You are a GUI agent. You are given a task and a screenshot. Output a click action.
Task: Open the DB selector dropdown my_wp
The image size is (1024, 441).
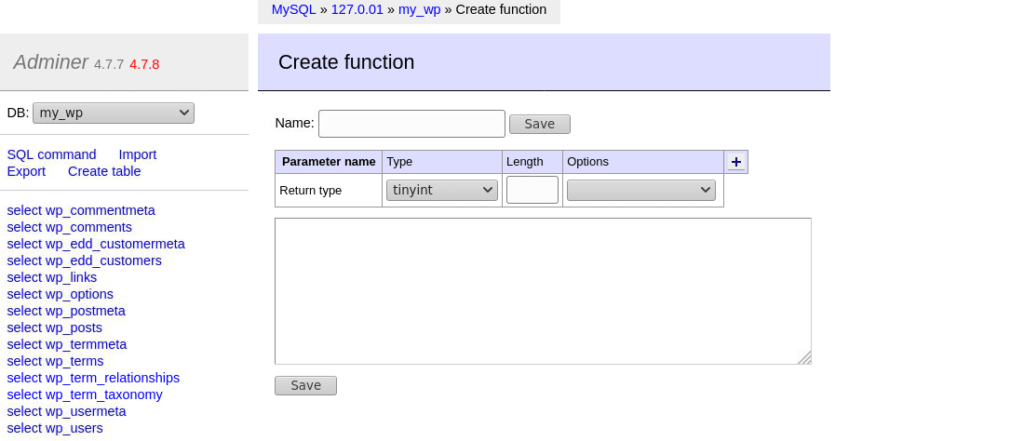113,113
